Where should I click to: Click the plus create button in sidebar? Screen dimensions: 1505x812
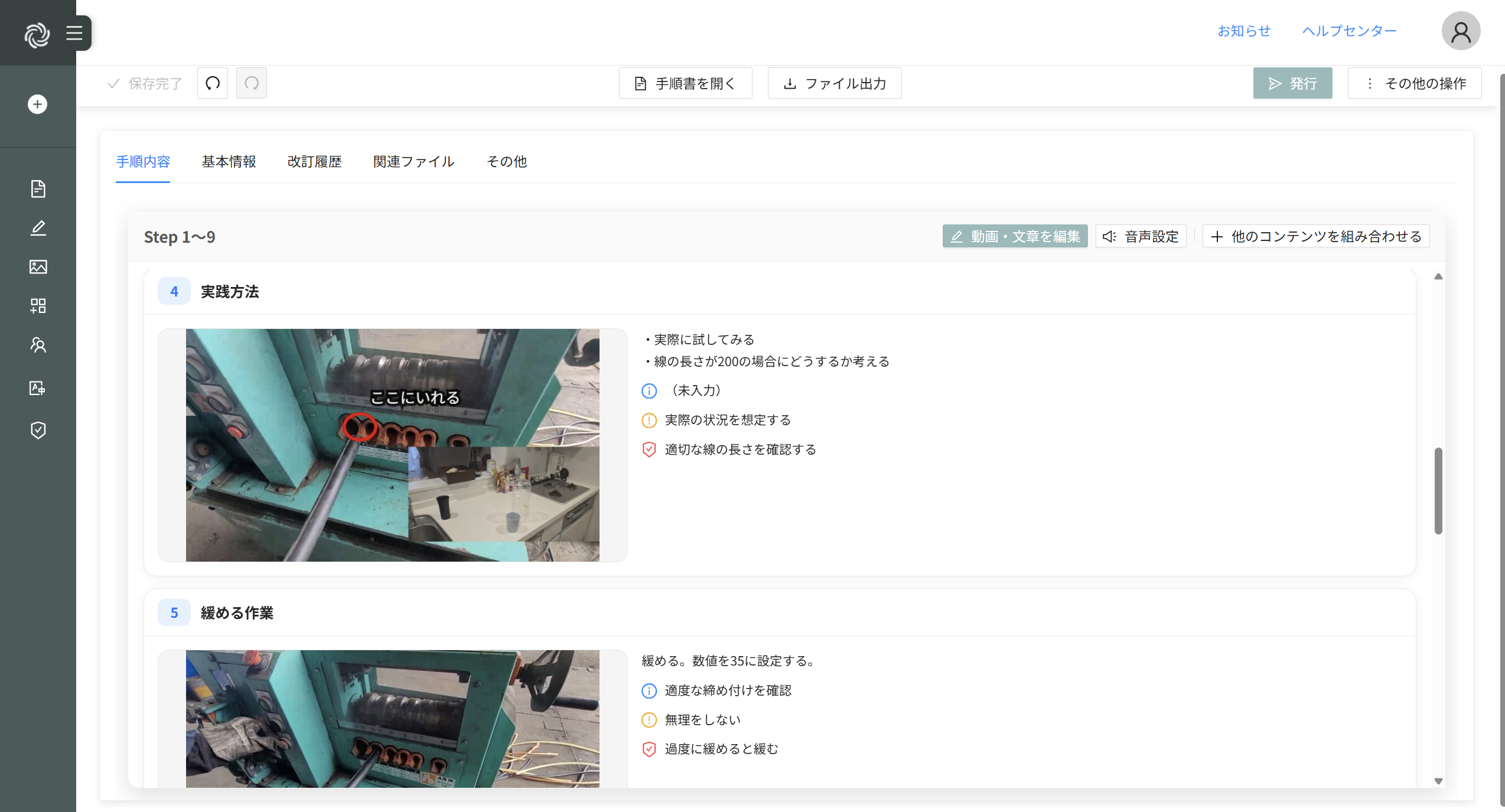[x=37, y=105]
